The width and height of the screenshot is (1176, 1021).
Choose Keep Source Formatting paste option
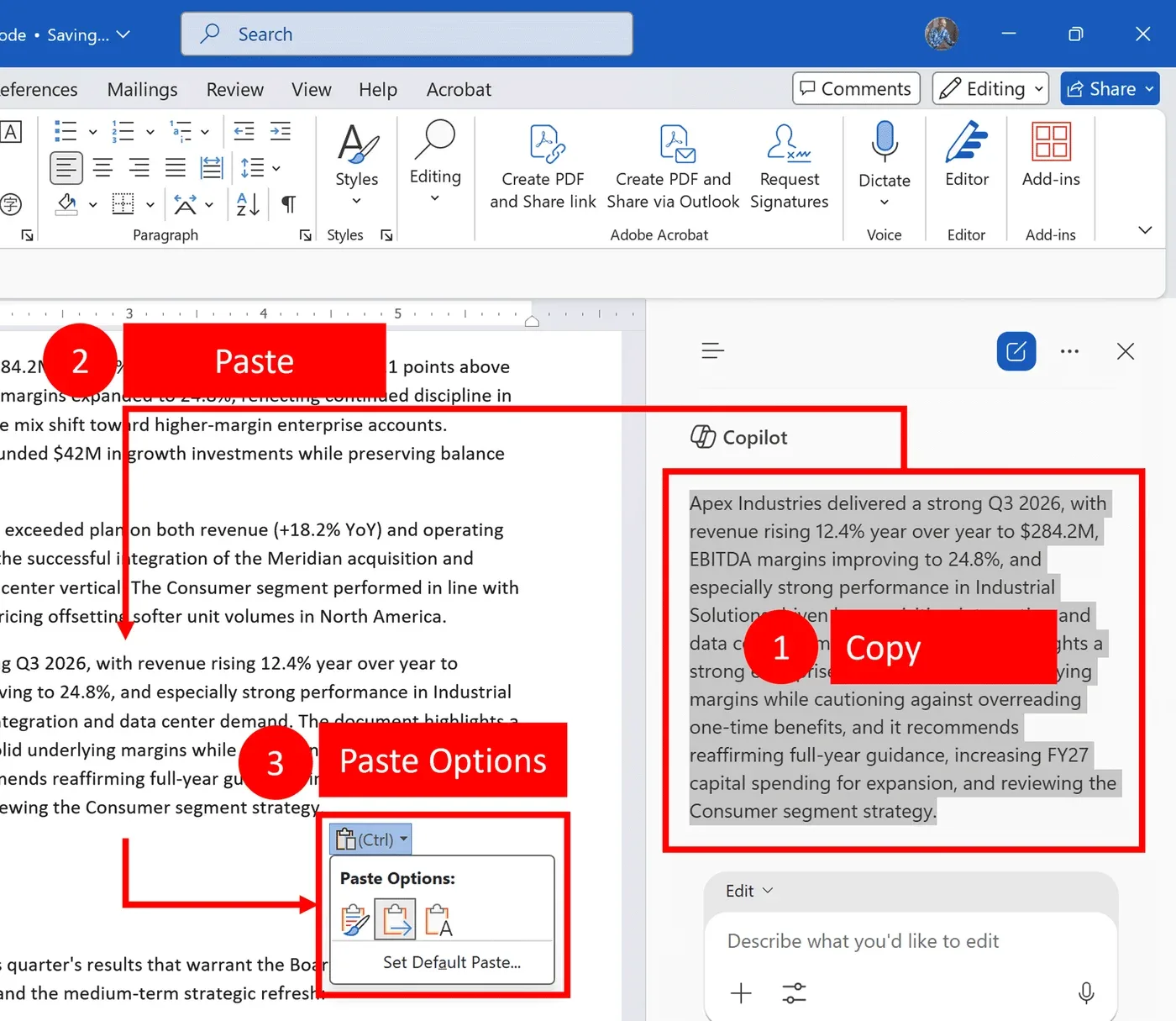pos(355,920)
